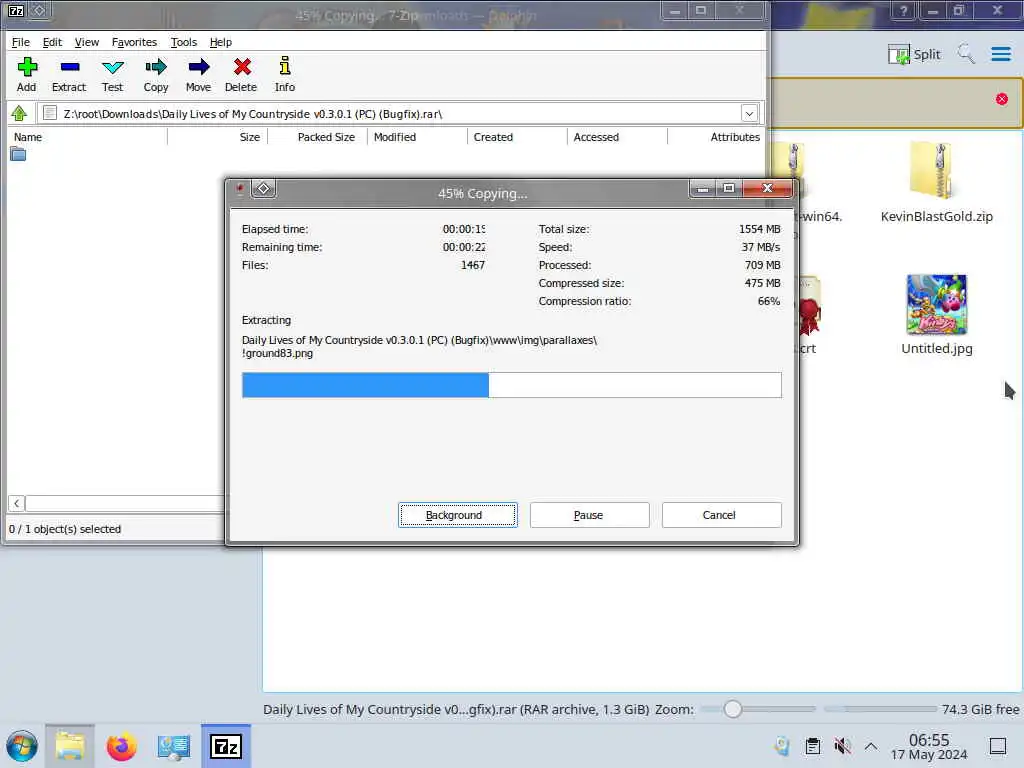The width and height of the screenshot is (1024, 768).
Task: Expand hidden system tray icons
Action: (871, 746)
